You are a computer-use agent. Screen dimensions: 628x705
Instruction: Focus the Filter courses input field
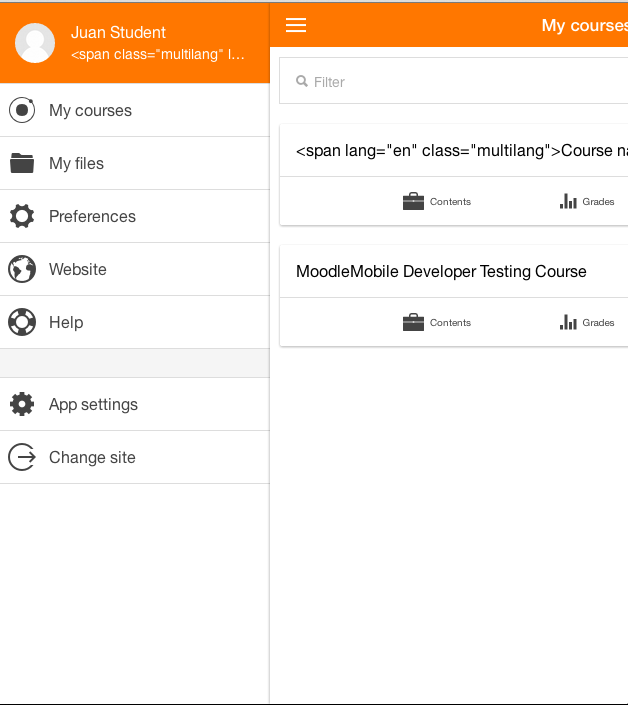pos(454,80)
